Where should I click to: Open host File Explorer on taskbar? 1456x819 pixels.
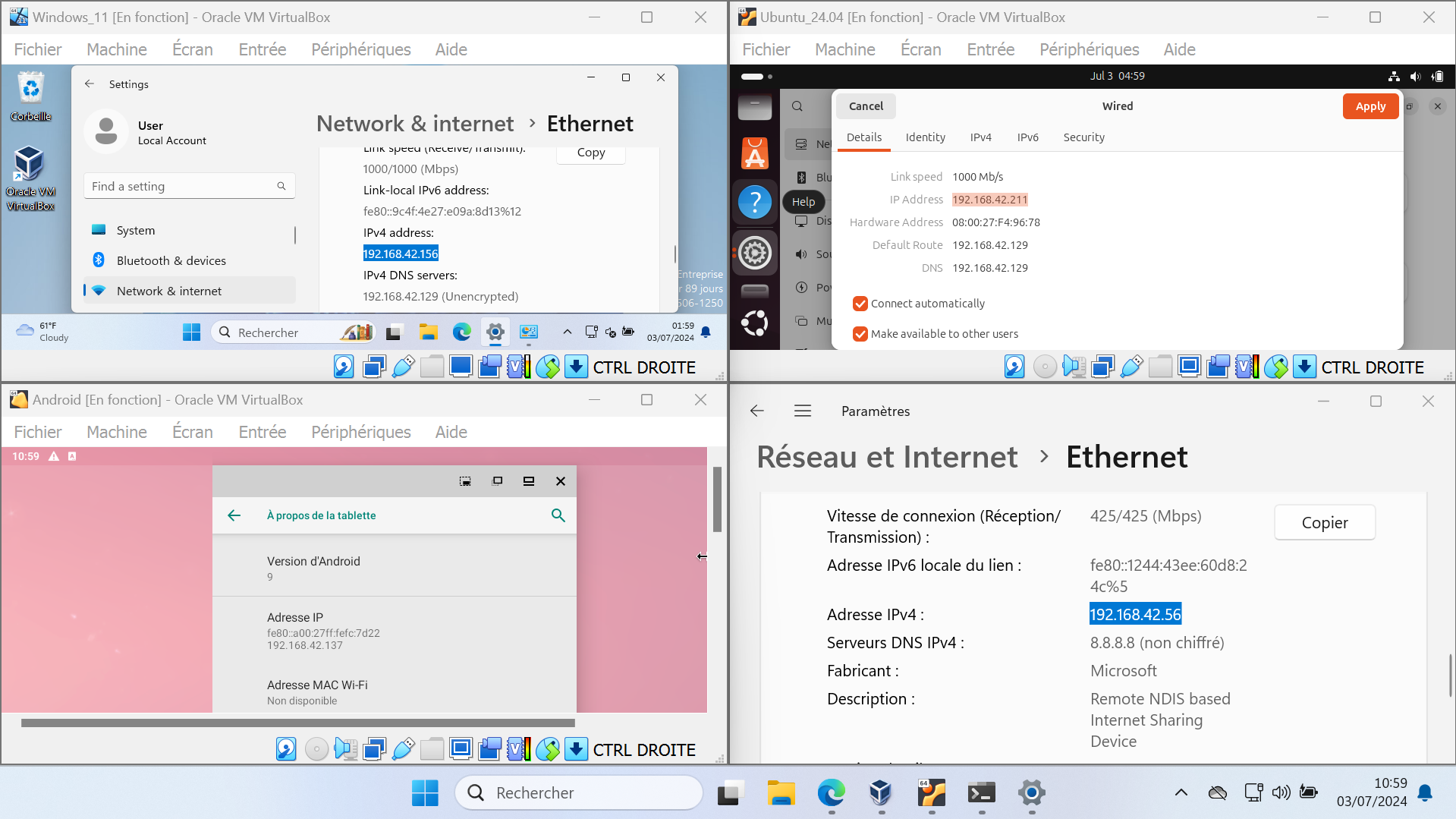[x=781, y=793]
